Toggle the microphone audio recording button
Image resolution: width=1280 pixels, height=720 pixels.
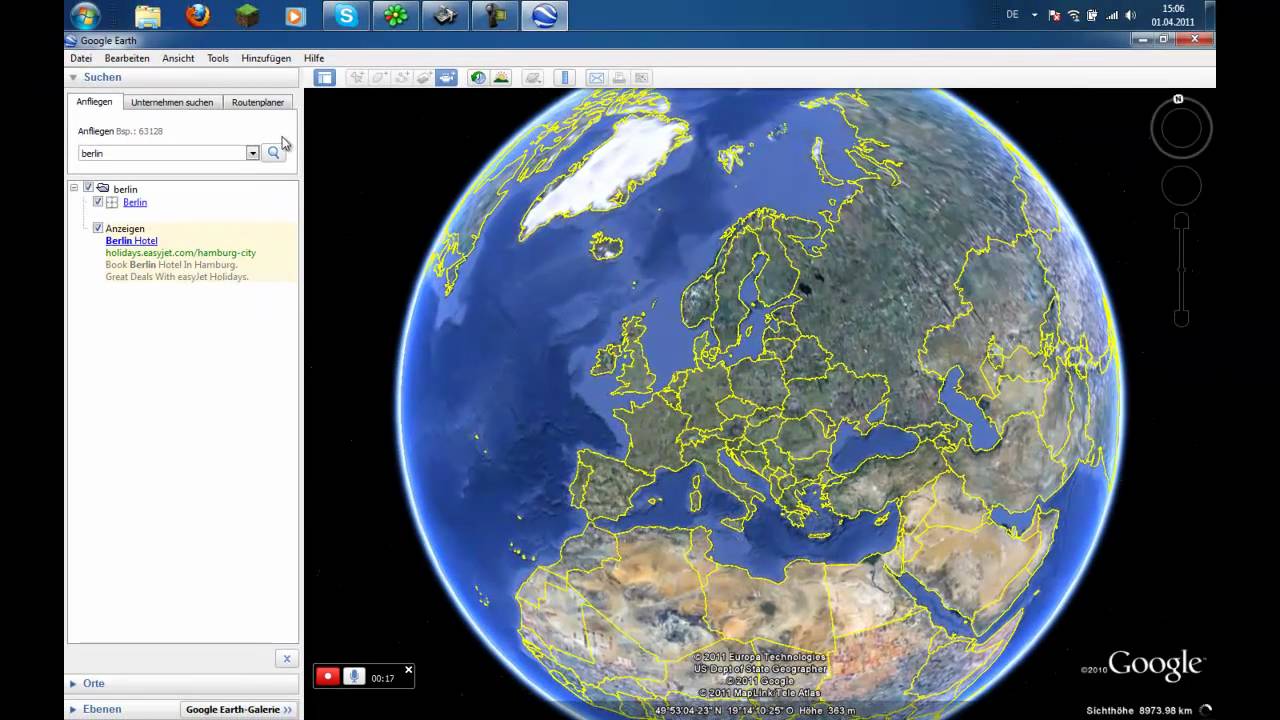point(353,676)
